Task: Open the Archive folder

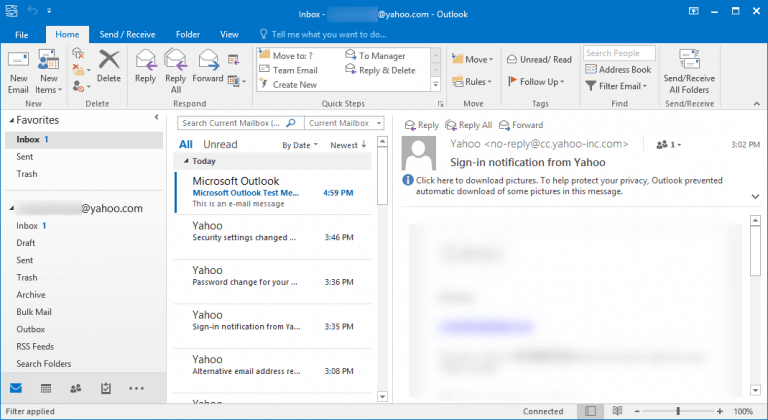Action: [31, 295]
